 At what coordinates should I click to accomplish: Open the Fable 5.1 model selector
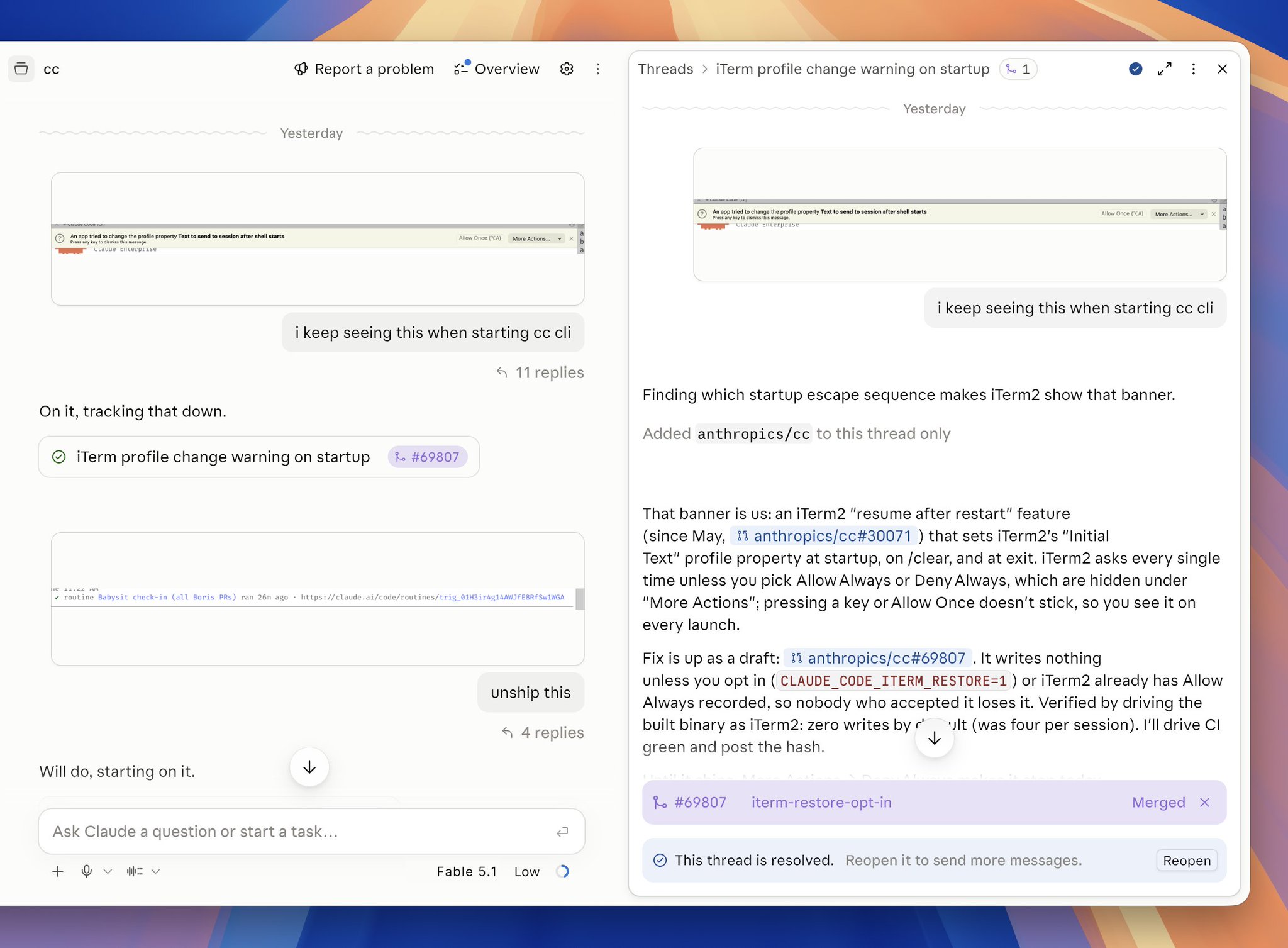467,871
